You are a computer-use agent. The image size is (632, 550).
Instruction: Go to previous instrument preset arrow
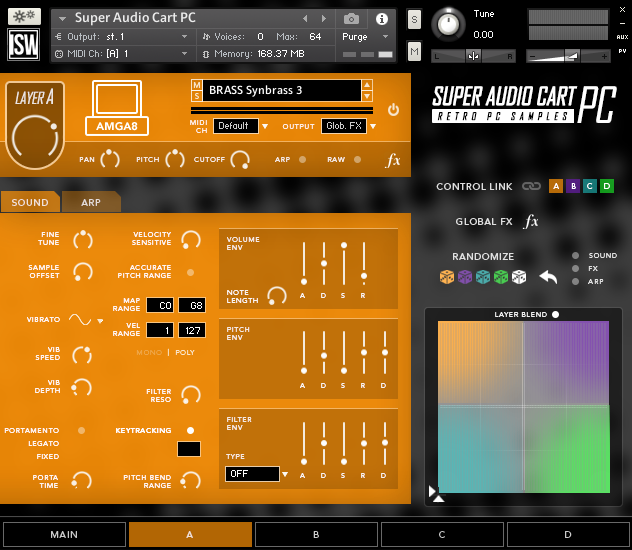pyautogui.click(x=305, y=19)
